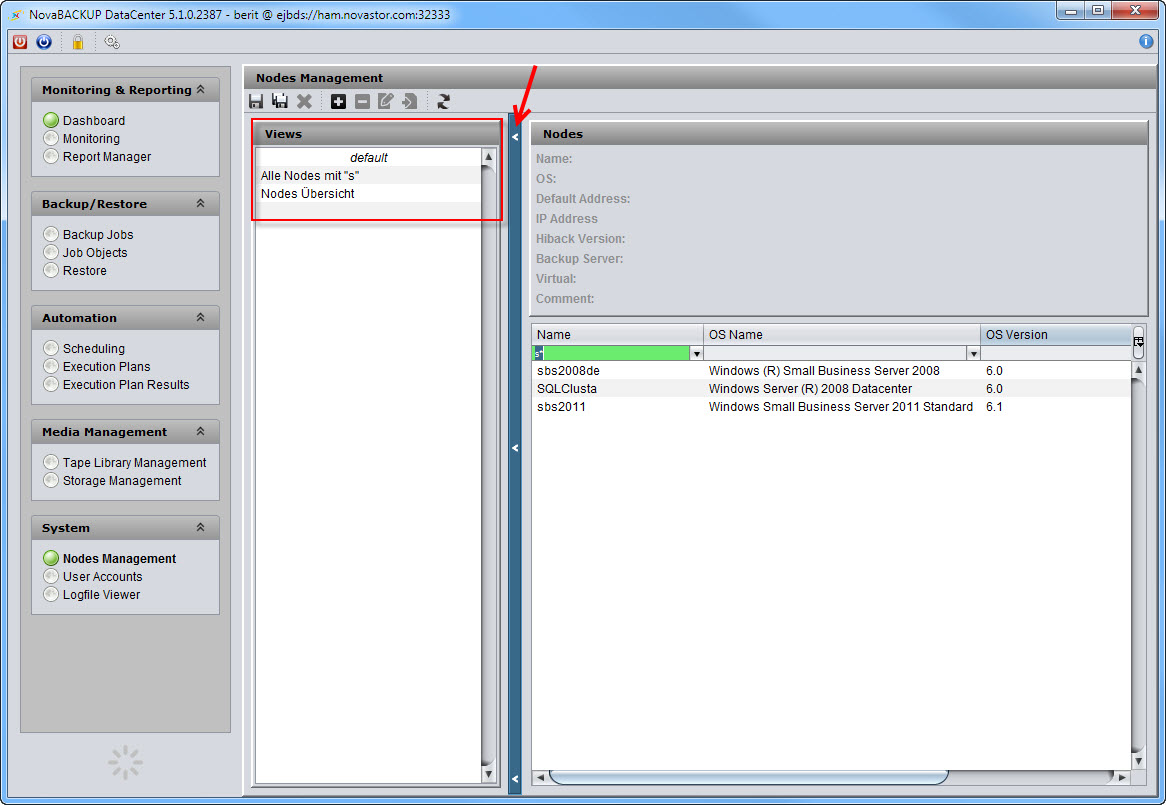Delete the view with the X icon

point(304,101)
